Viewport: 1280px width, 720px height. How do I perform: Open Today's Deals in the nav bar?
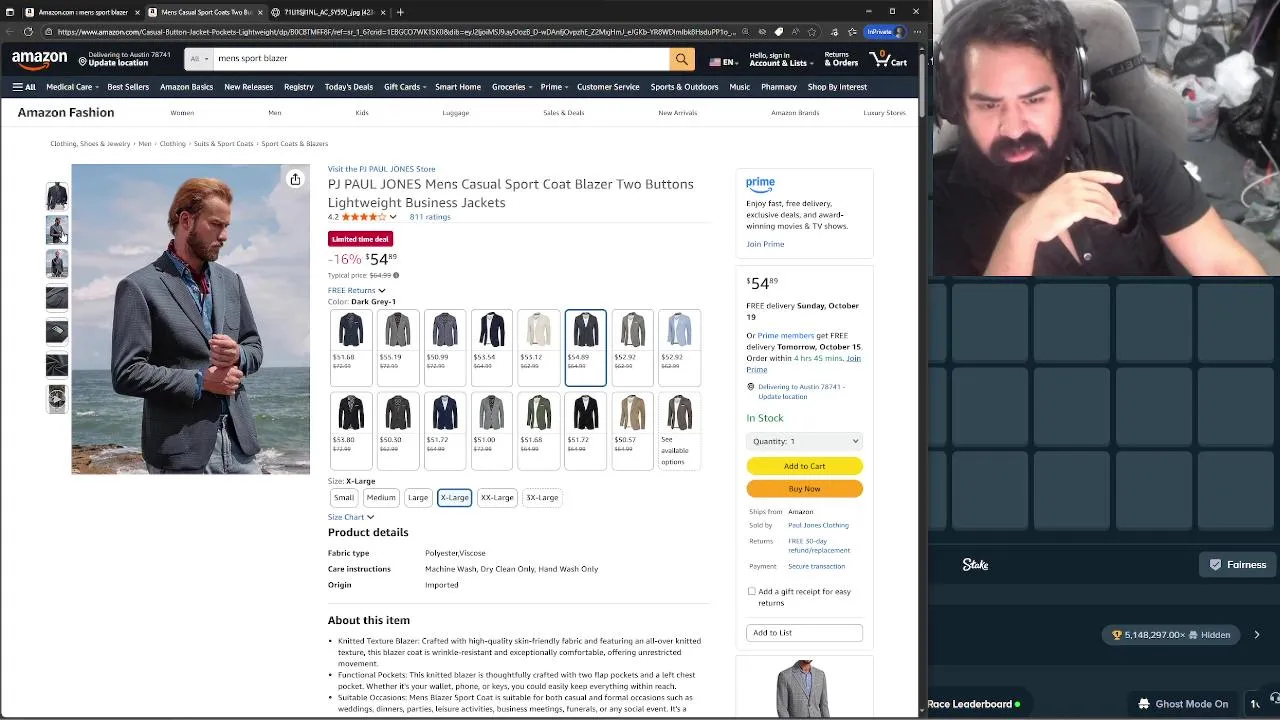349,87
